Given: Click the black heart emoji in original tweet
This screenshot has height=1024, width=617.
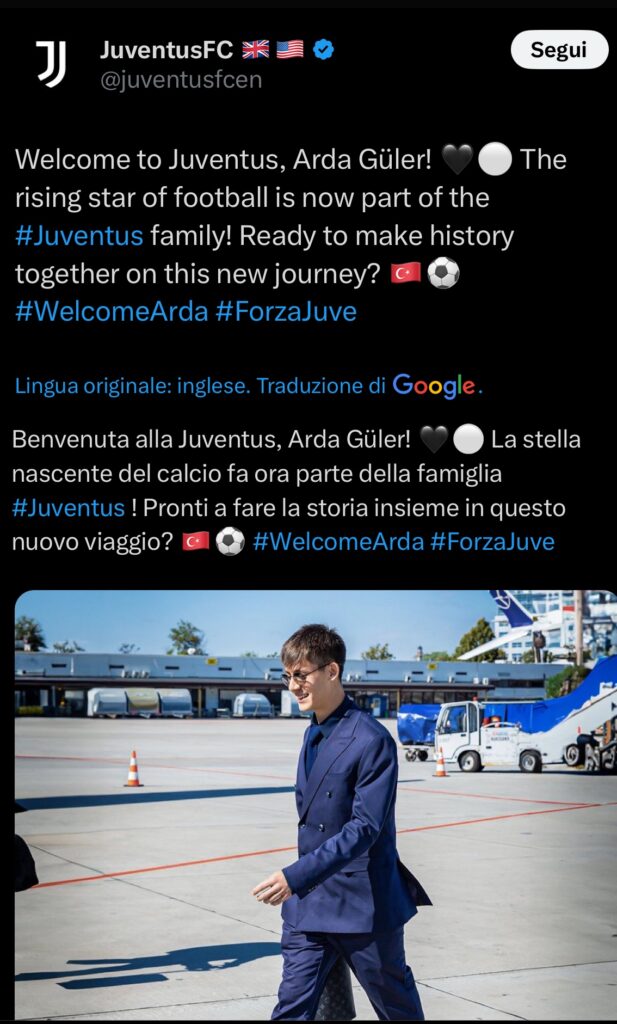Looking at the screenshot, I should click(x=458, y=161).
